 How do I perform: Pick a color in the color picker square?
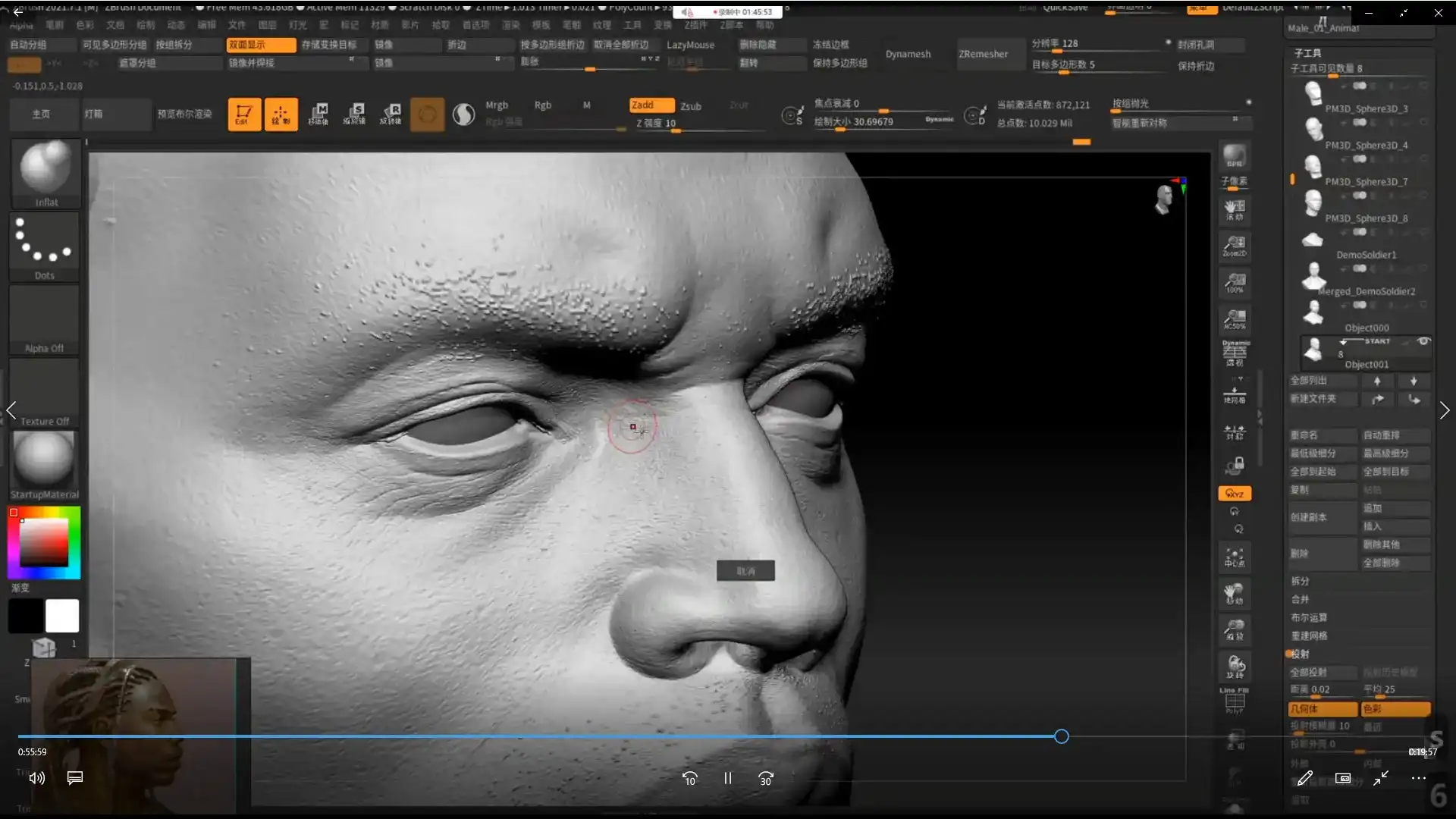[x=44, y=543]
